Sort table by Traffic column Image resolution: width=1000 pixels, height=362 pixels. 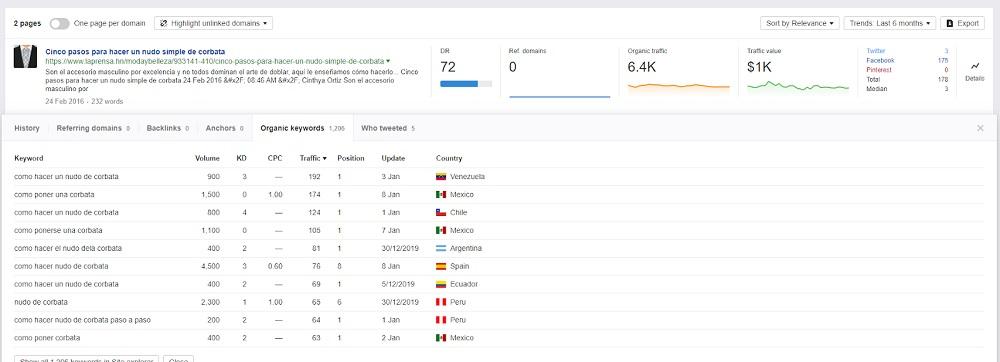click(x=313, y=158)
